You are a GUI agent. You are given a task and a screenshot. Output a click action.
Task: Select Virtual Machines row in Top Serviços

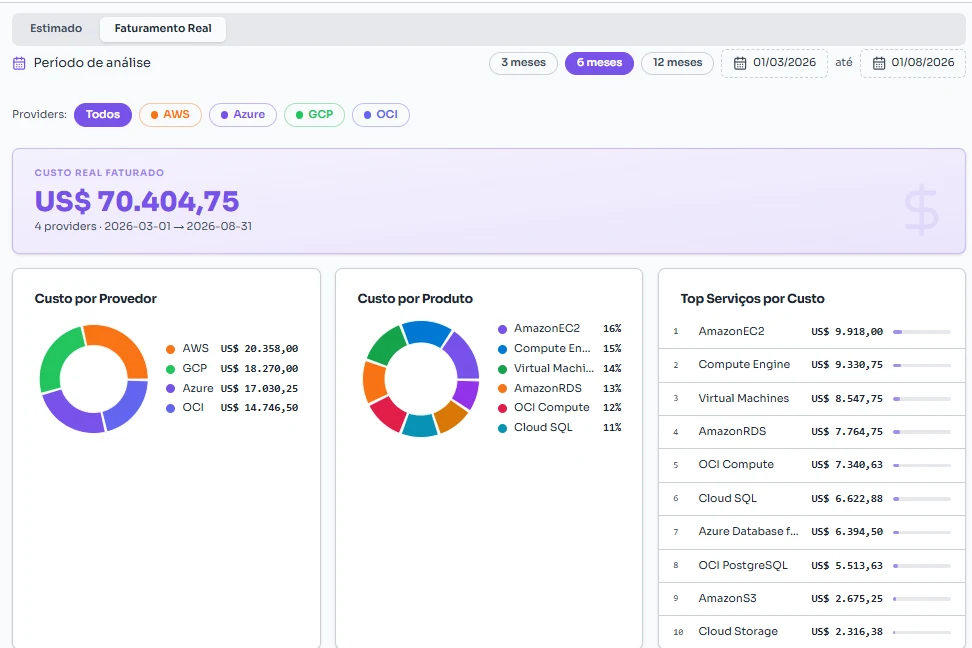pyautogui.click(x=811, y=398)
